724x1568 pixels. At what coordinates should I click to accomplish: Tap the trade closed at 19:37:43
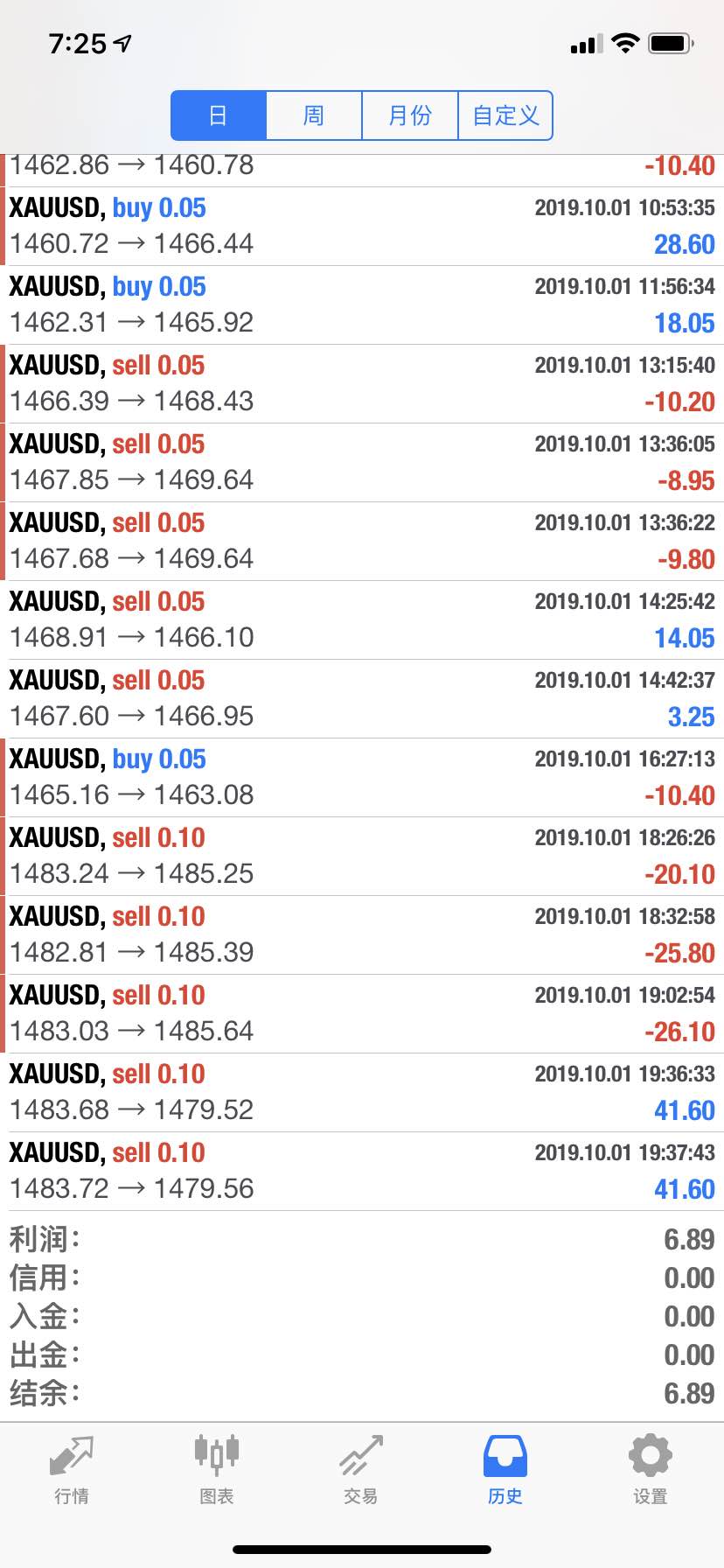point(362,1172)
